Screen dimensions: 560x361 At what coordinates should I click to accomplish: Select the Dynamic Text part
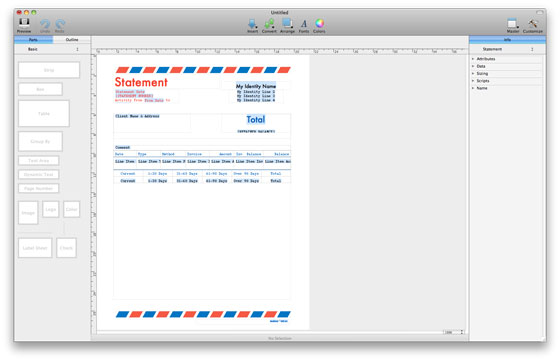point(39,175)
